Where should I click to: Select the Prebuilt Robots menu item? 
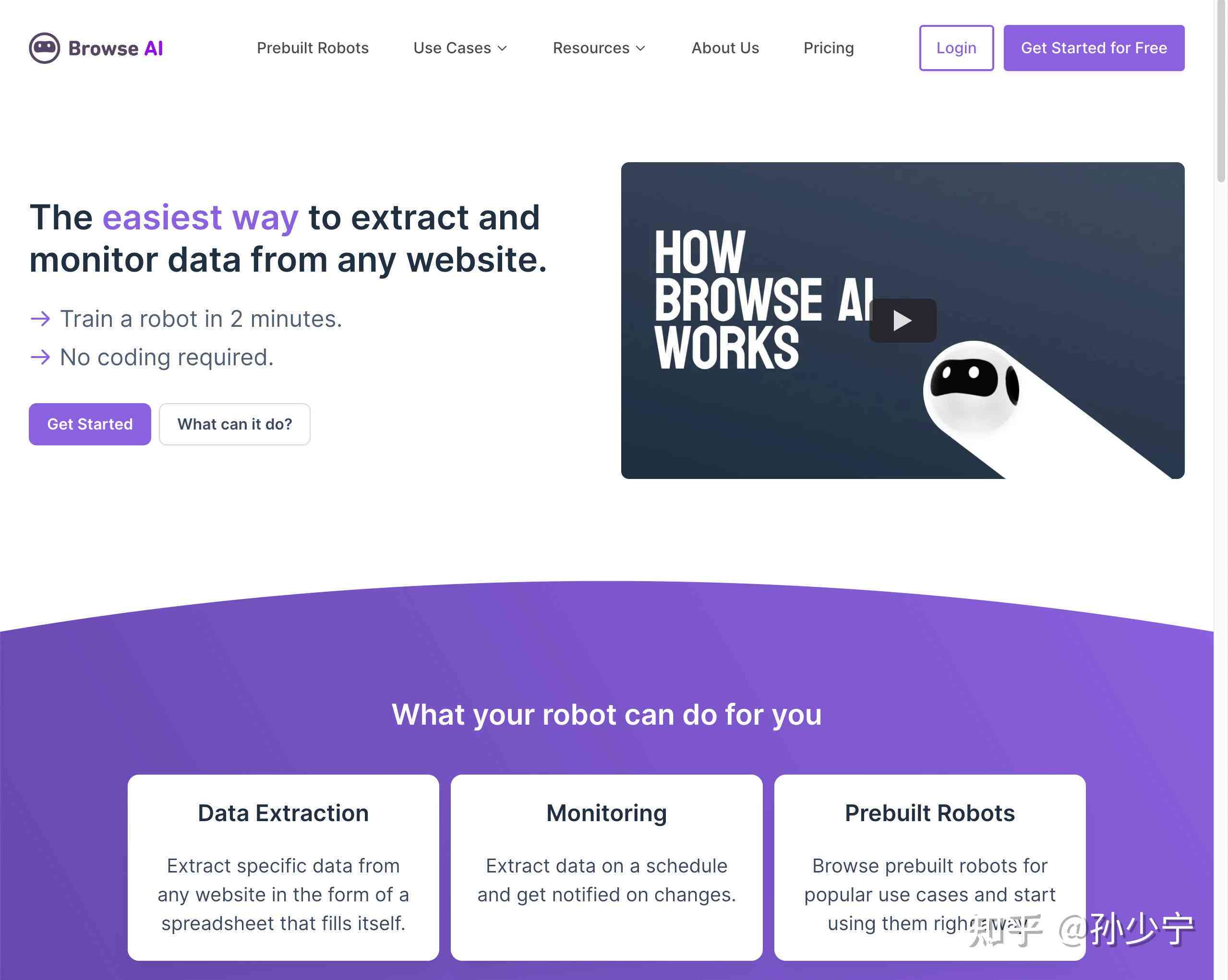pyautogui.click(x=312, y=47)
